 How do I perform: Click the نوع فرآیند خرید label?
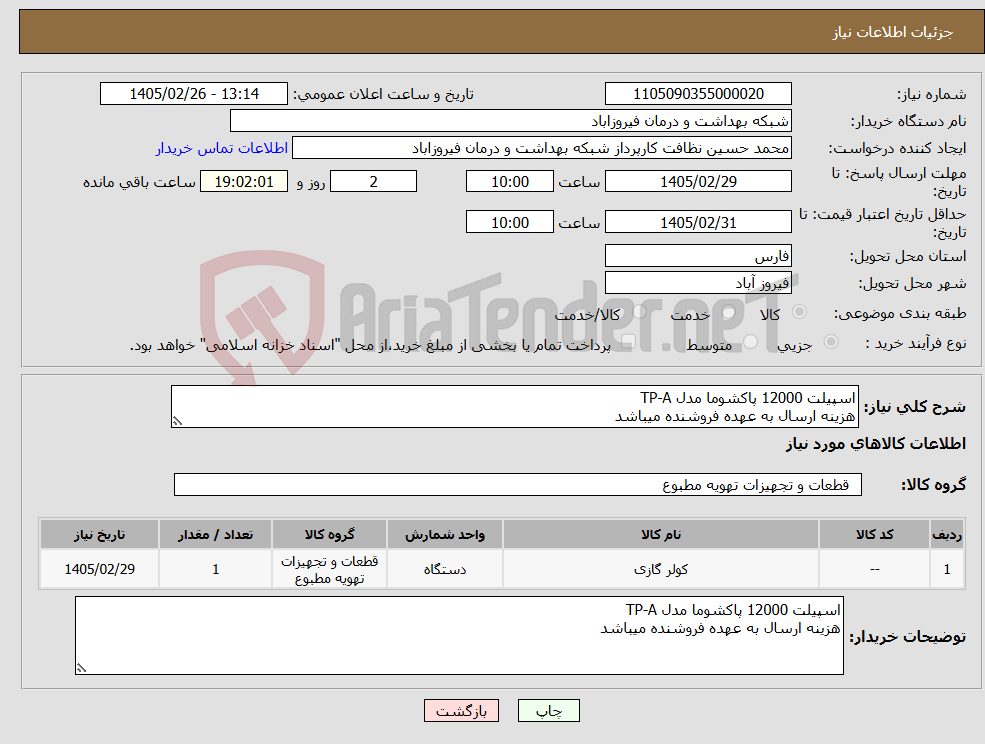click(915, 343)
